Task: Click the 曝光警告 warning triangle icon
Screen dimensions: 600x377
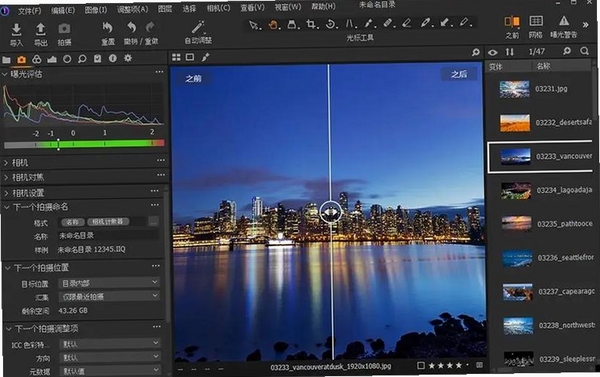Action: pyautogui.click(x=563, y=21)
